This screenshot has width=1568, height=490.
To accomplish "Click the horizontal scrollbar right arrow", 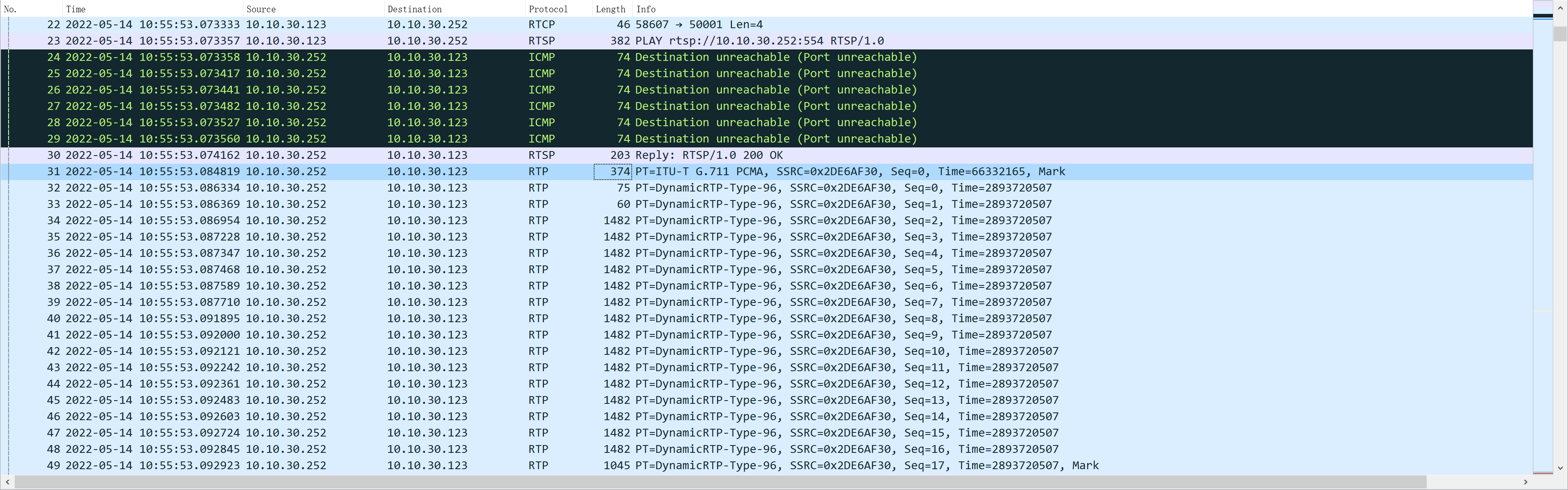I will point(1526,482).
